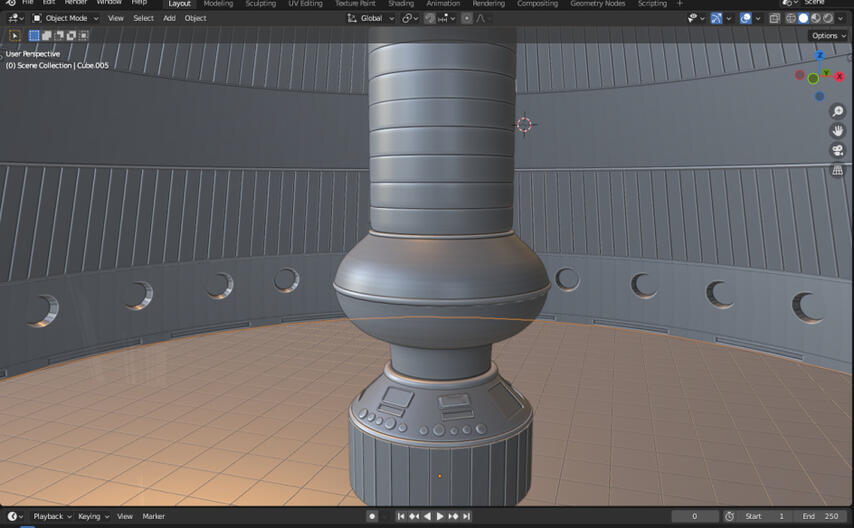Switch to the Sculpting workspace tab

(x=260, y=3)
